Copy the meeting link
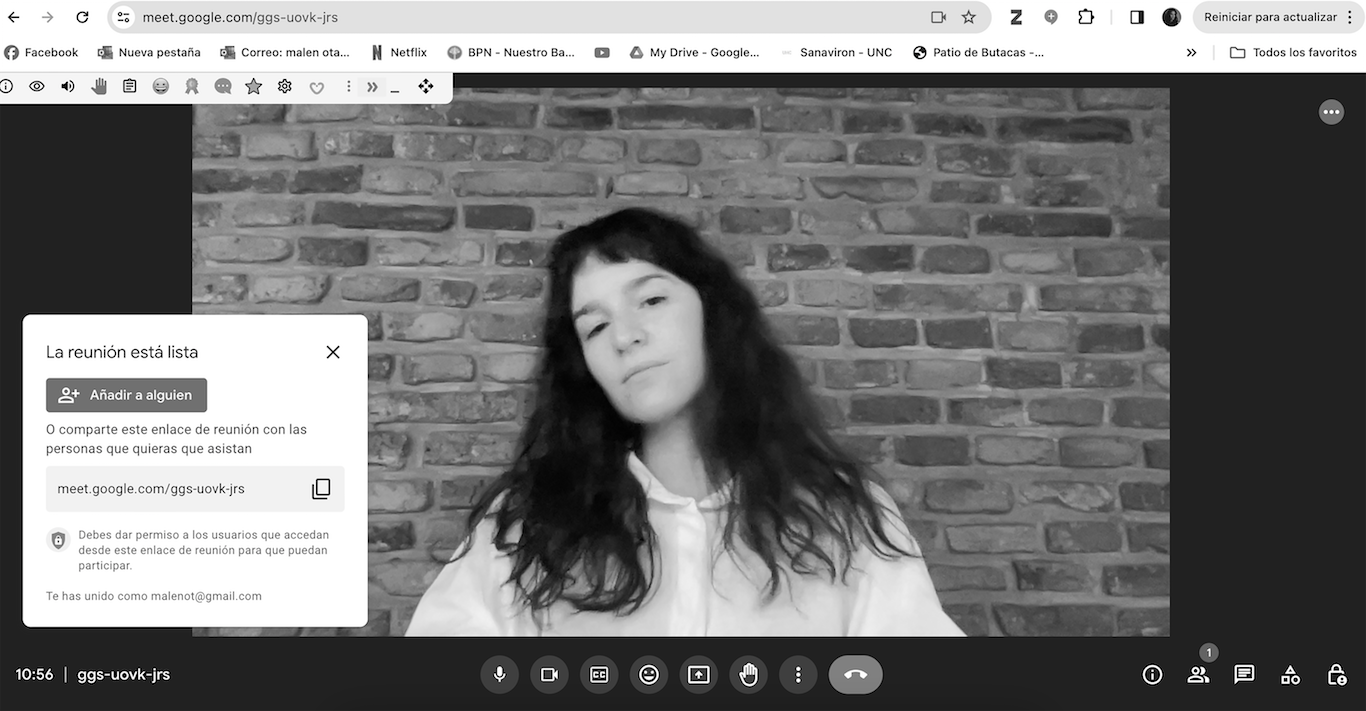This screenshot has width=1366, height=711. pyautogui.click(x=321, y=489)
